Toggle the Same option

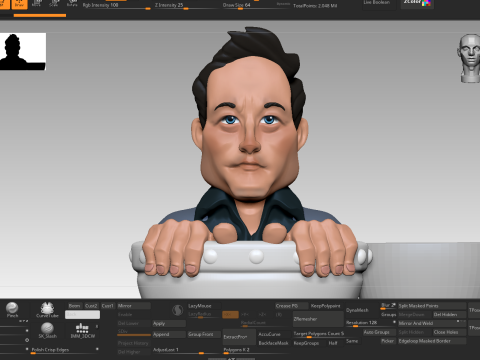point(352,341)
